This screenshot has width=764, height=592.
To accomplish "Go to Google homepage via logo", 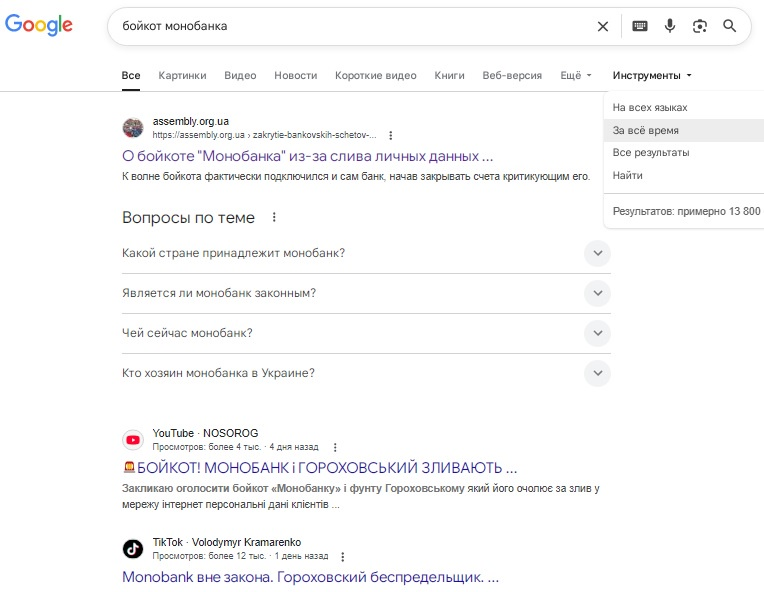I will tap(39, 26).
